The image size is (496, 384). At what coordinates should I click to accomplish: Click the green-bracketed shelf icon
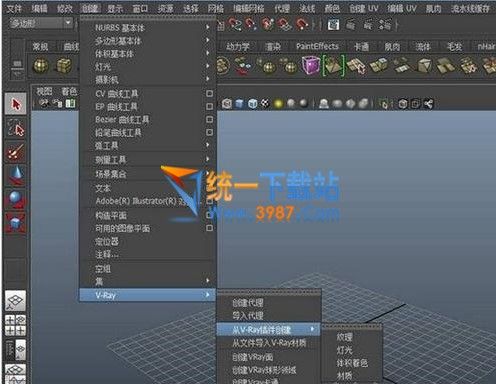[334, 66]
